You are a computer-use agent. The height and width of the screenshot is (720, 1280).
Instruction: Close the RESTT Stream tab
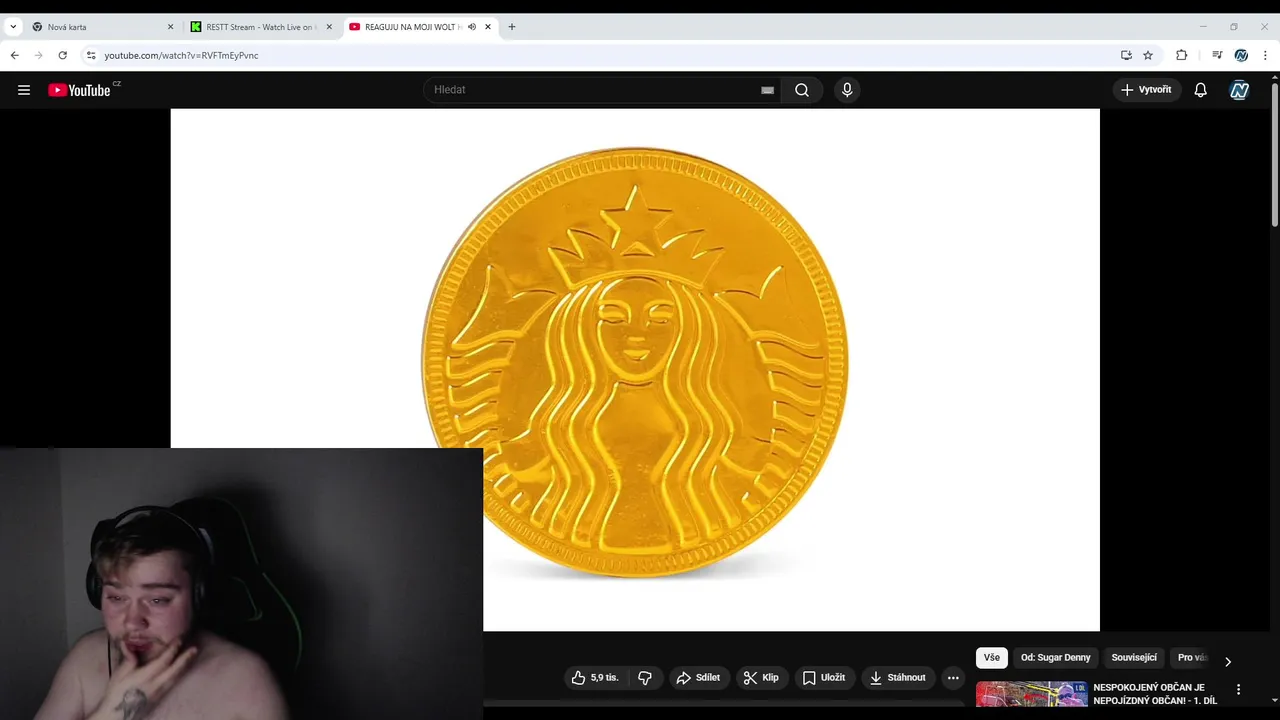(x=329, y=27)
